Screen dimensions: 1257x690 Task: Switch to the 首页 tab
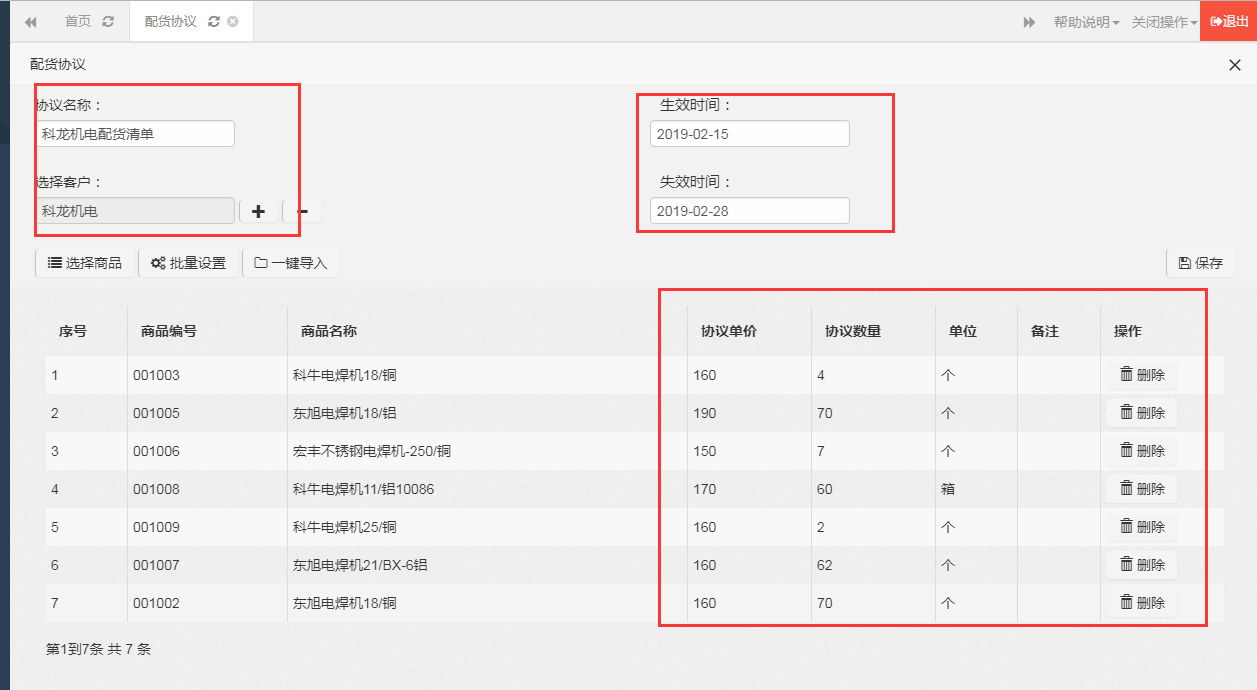click(78, 21)
